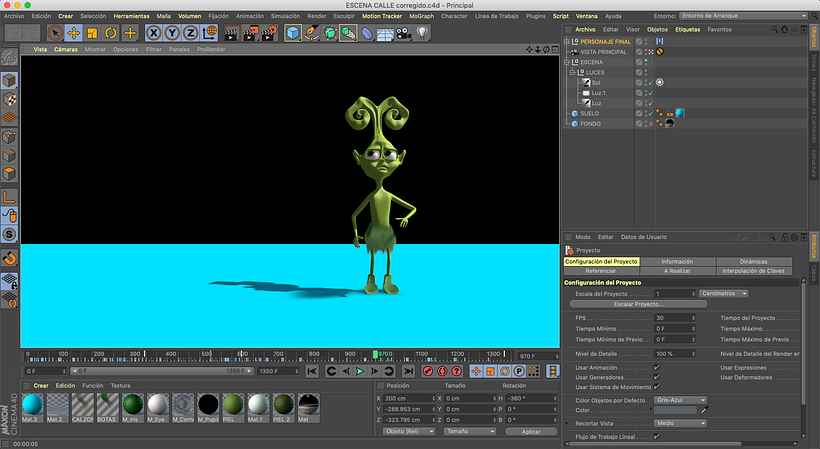Select the Move tool in top toolbar
Screen dimensions: 820x449
tap(74, 33)
